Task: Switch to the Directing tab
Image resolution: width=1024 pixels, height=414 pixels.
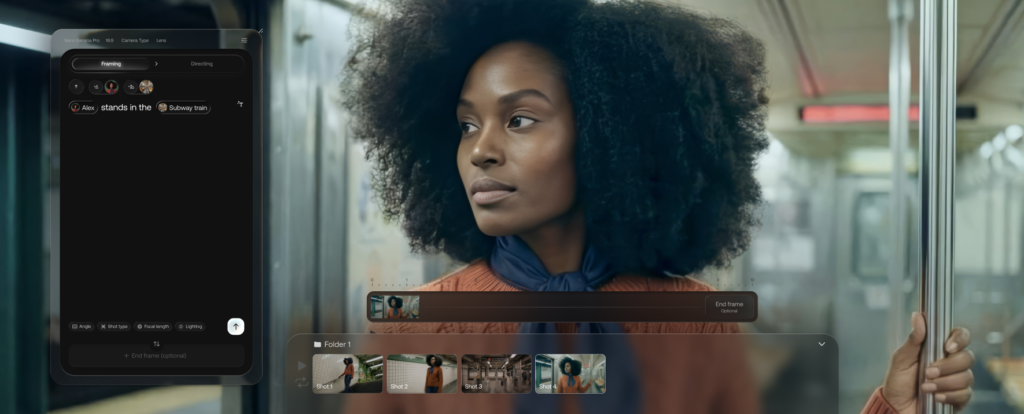Action: [202, 64]
